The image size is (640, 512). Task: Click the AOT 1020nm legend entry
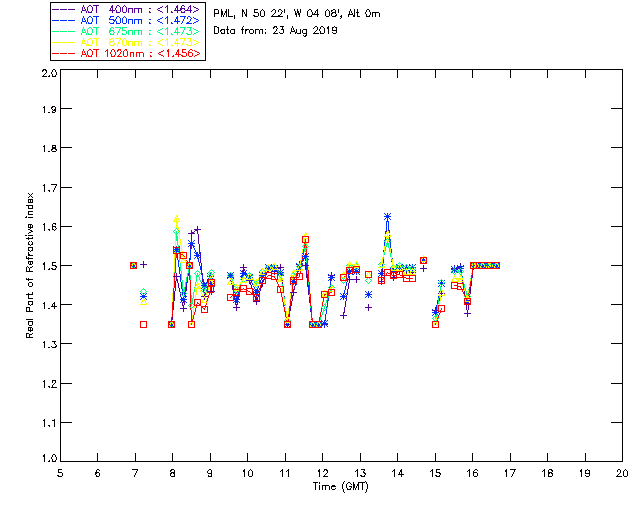(126, 53)
